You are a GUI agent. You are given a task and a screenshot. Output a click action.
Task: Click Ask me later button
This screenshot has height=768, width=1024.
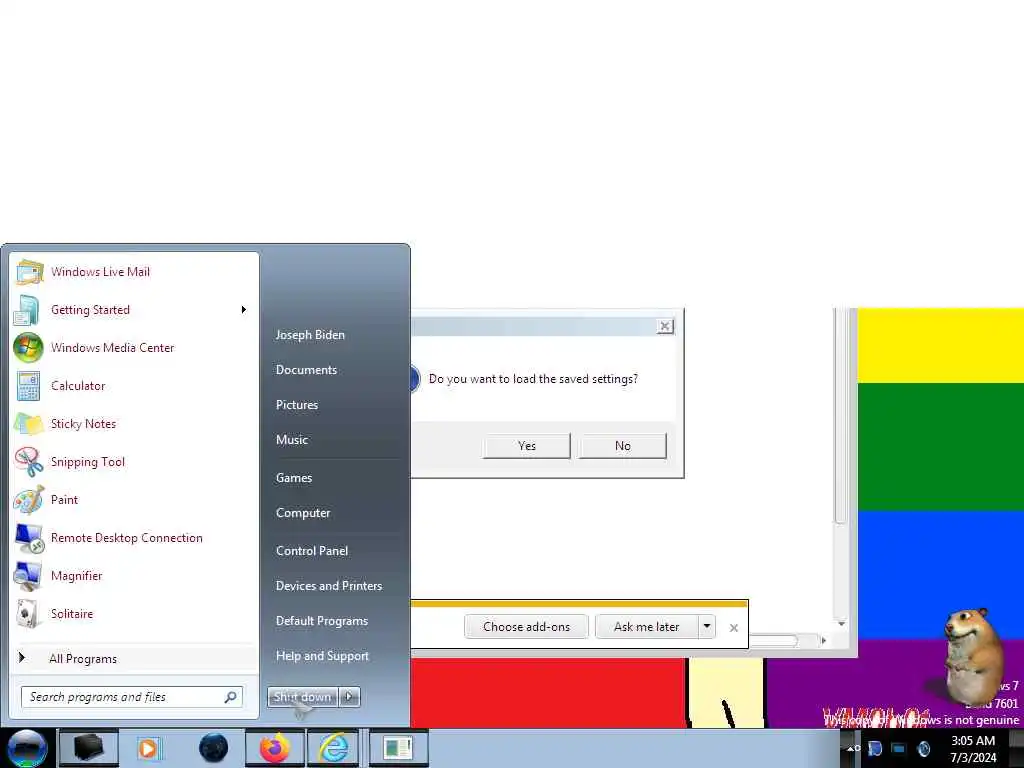coord(647,627)
